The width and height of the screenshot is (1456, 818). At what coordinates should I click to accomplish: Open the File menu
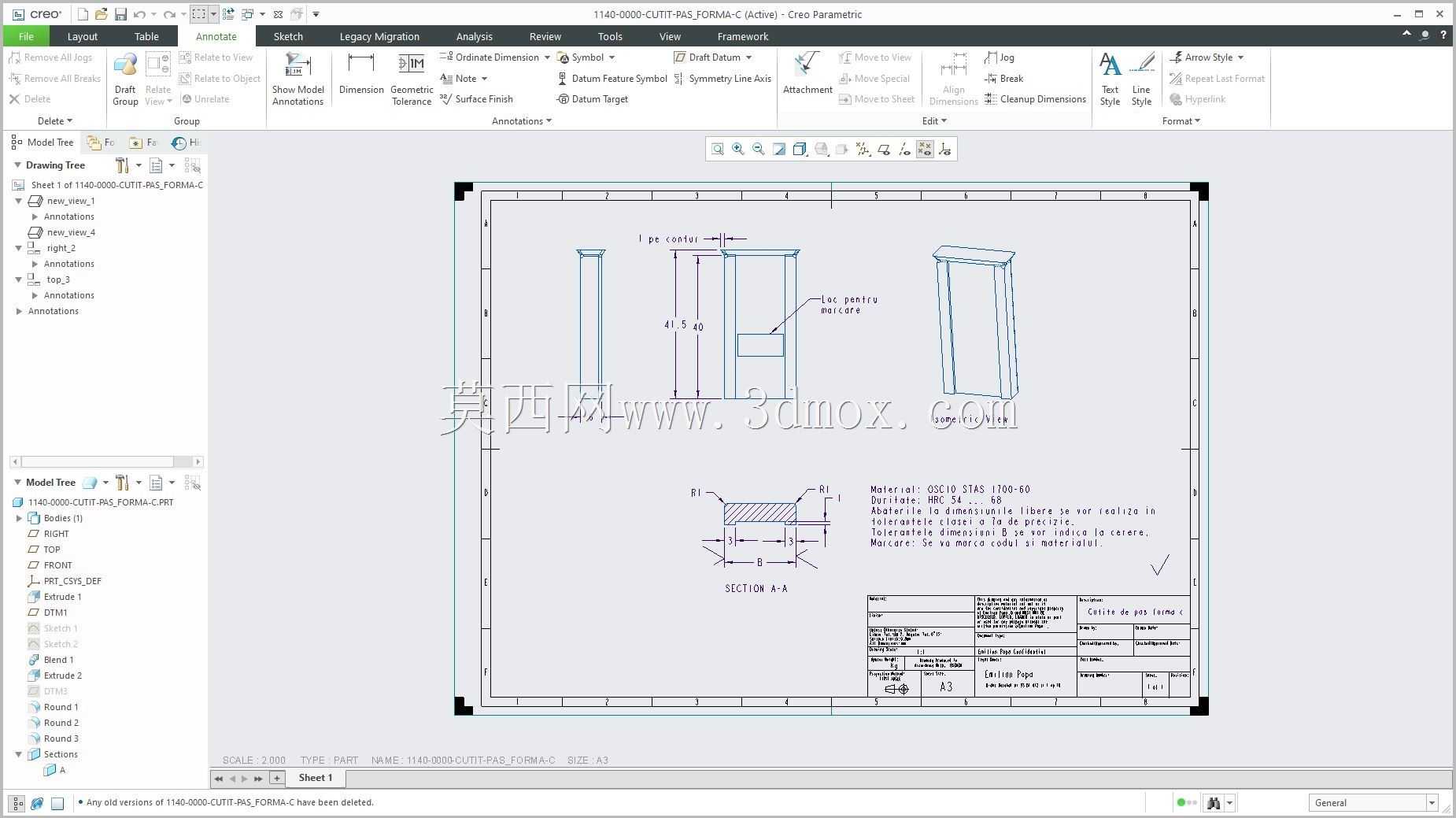pos(26,36)
